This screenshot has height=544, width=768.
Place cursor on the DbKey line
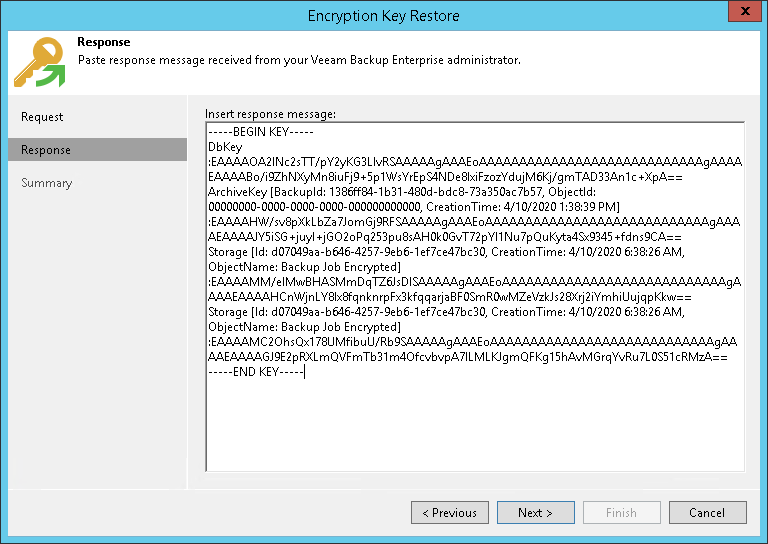pyautogui.click(x=225, y=146)
